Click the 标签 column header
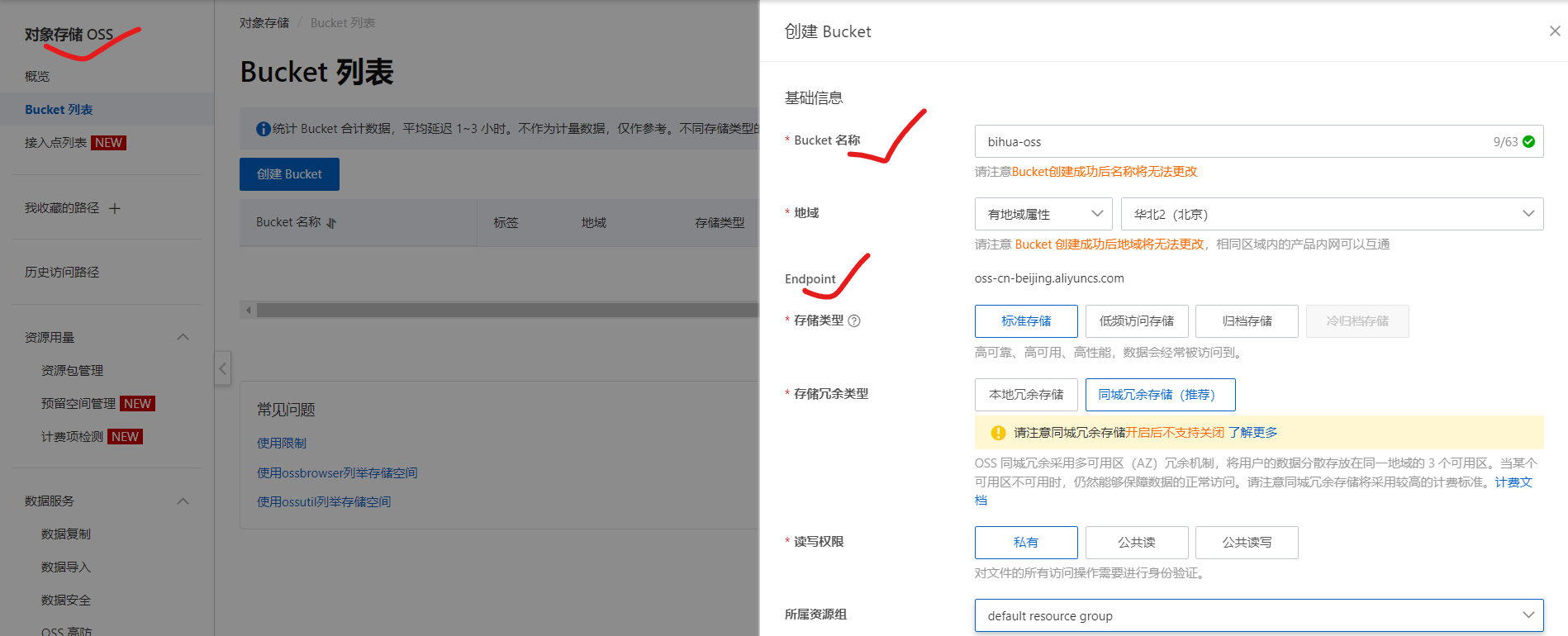1568x636 pixels. tap(506, 222)
